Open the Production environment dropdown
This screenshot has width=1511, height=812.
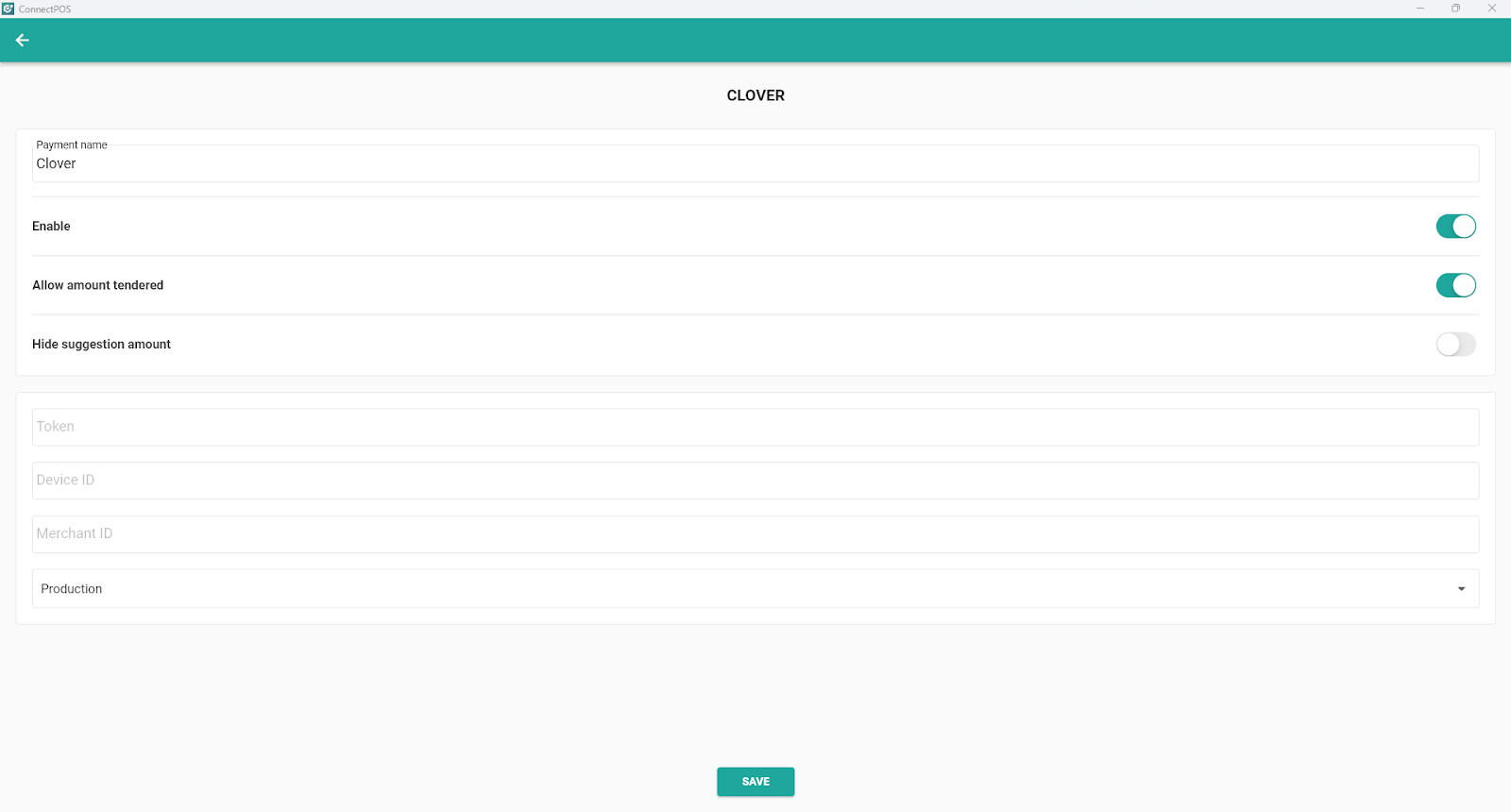[755, 589]
